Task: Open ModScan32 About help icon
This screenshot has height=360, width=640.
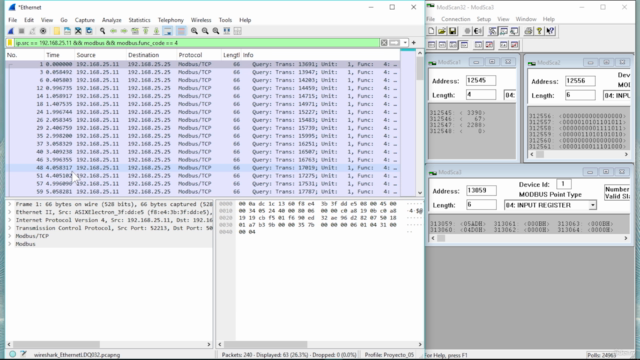Action: click(539, 31)
